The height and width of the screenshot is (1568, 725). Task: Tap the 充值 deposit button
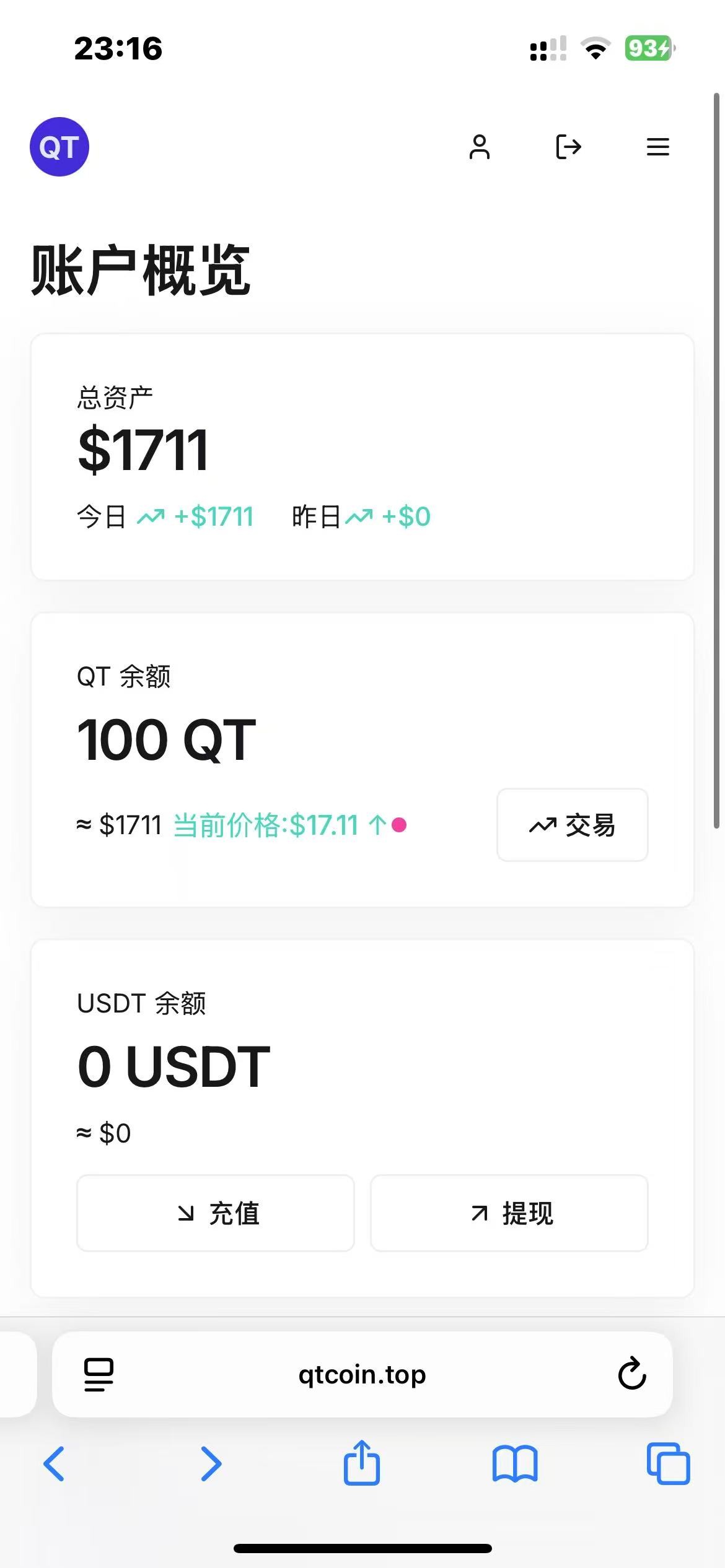pyautogui.click(x=215, y=1213)
